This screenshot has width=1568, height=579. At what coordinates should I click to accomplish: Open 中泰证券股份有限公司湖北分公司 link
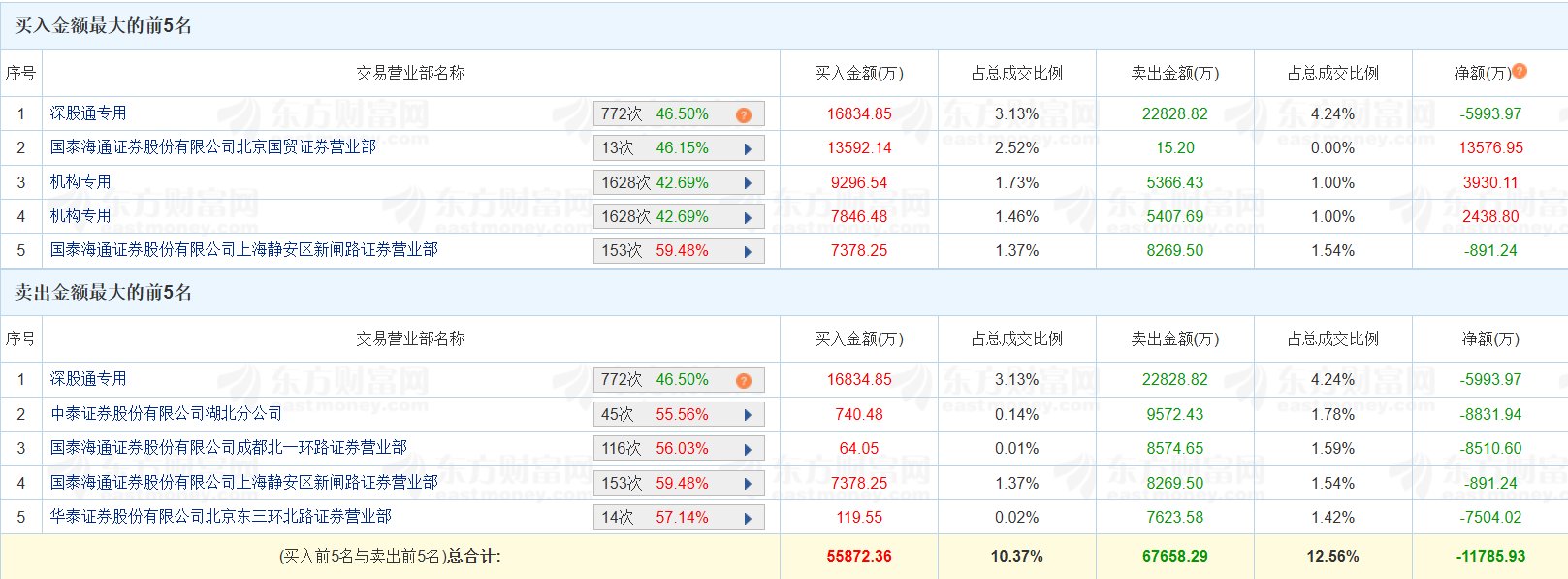[x=166, y=414]
